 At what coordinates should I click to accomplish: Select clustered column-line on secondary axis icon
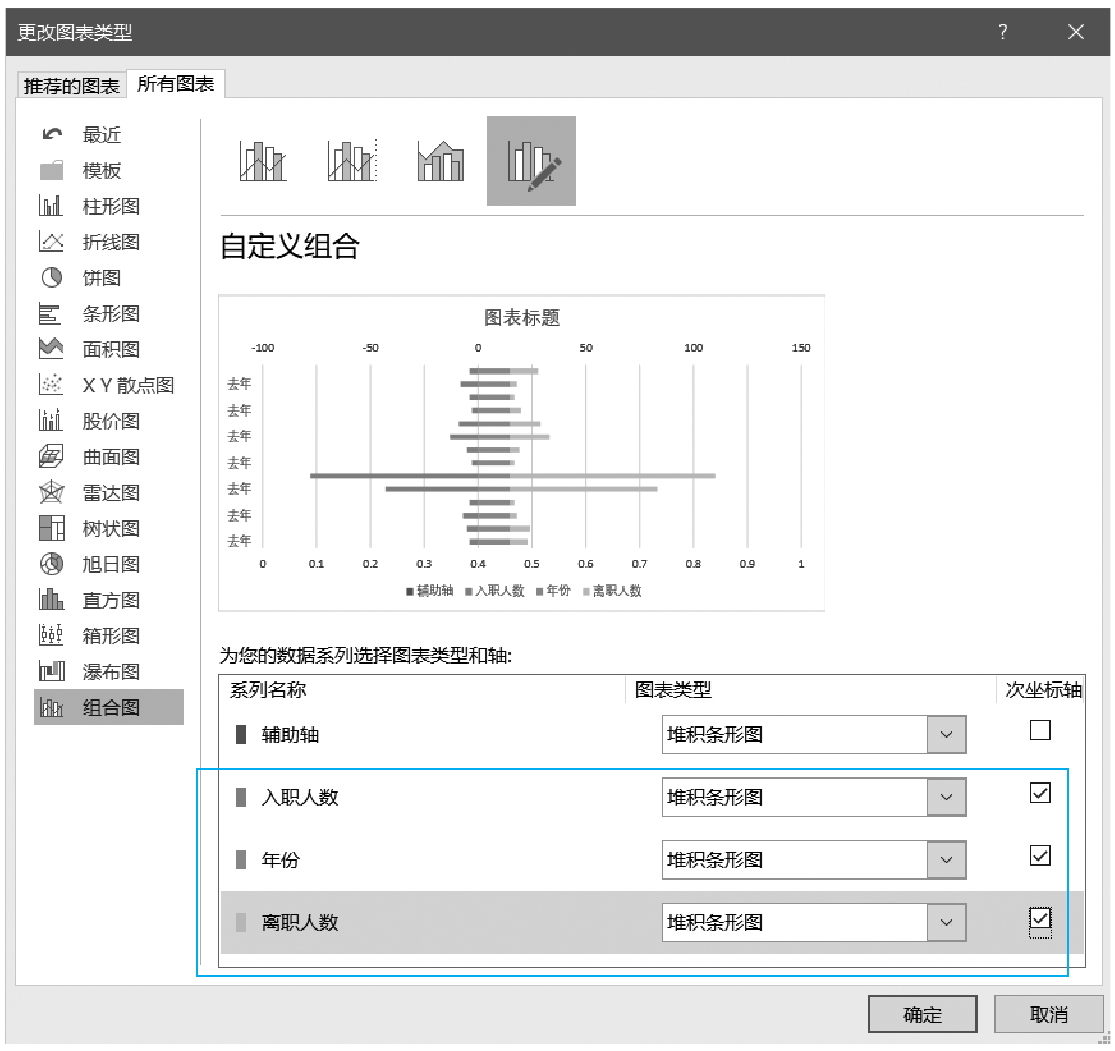[352, 161]
